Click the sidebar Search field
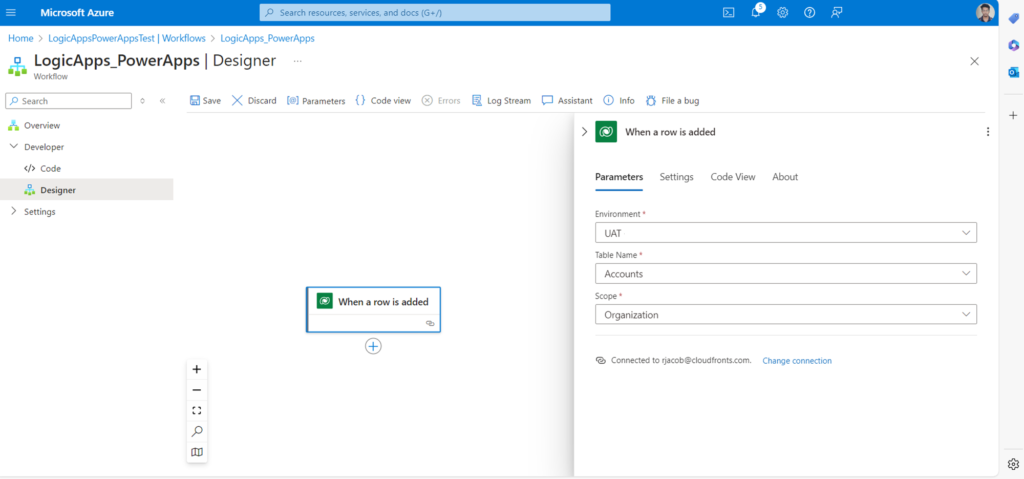 pos(69,101)
